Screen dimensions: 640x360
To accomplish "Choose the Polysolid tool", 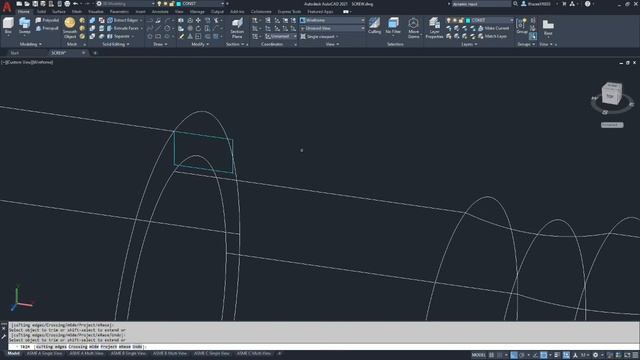I will click(x=47, y=20).
